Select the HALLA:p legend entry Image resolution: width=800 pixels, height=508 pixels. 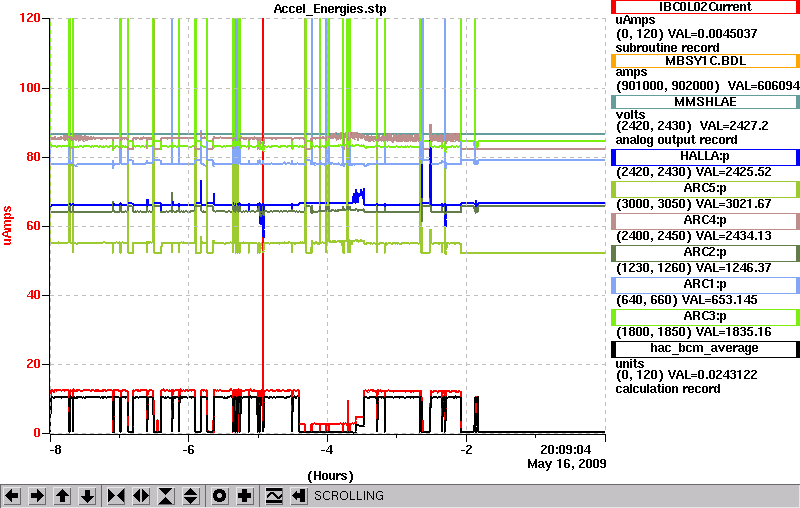pyautogui.click(x=705, y=157)
